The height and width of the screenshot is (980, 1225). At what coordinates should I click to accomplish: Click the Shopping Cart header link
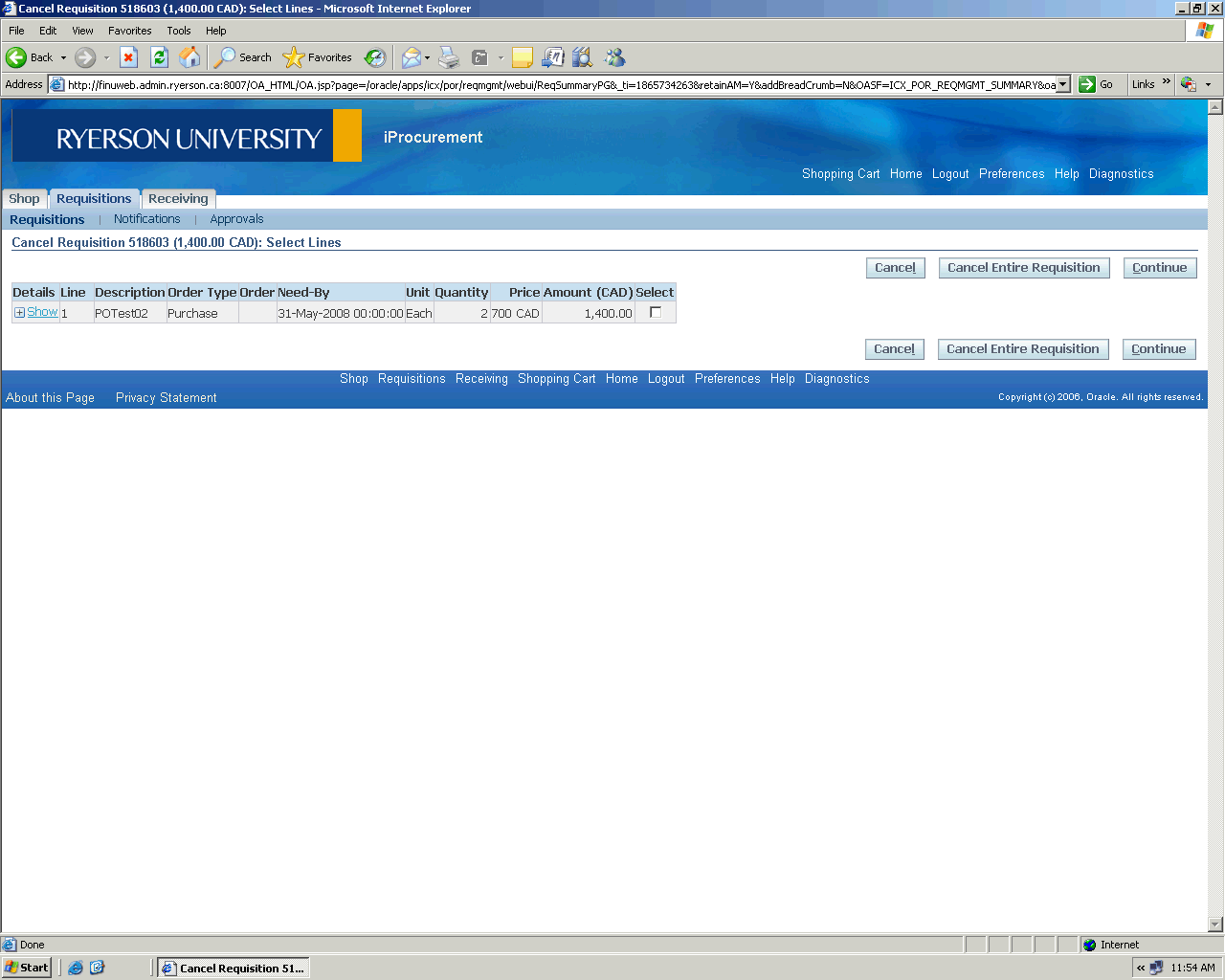pos(840,174)
